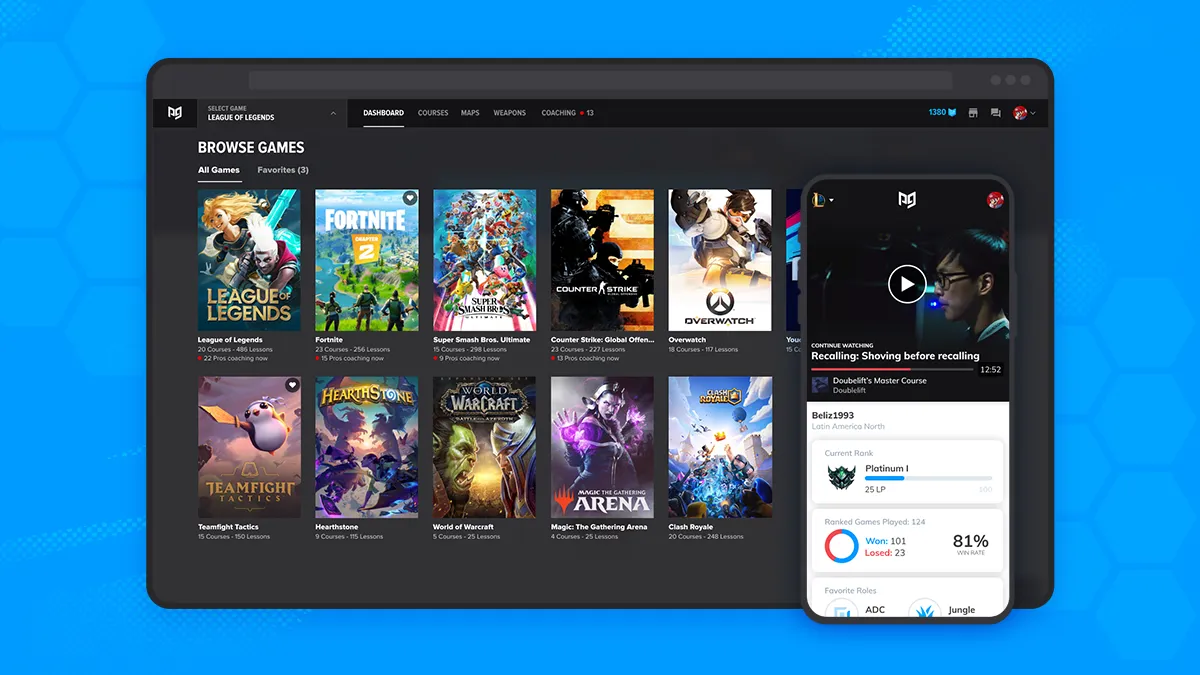
Task: Open the game selector arrow on phone
Action: click(x=831, y=201)
